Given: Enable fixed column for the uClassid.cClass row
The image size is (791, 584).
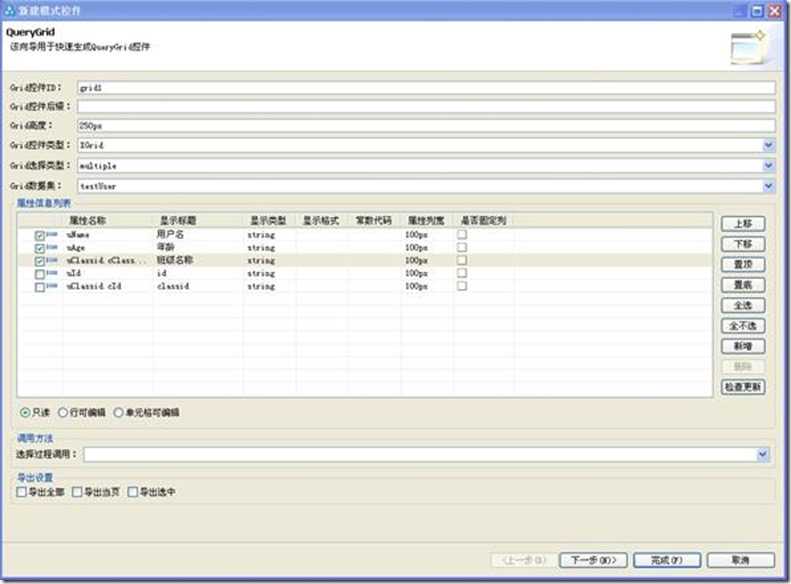Looking at the screenshot, I should [462, 260].
